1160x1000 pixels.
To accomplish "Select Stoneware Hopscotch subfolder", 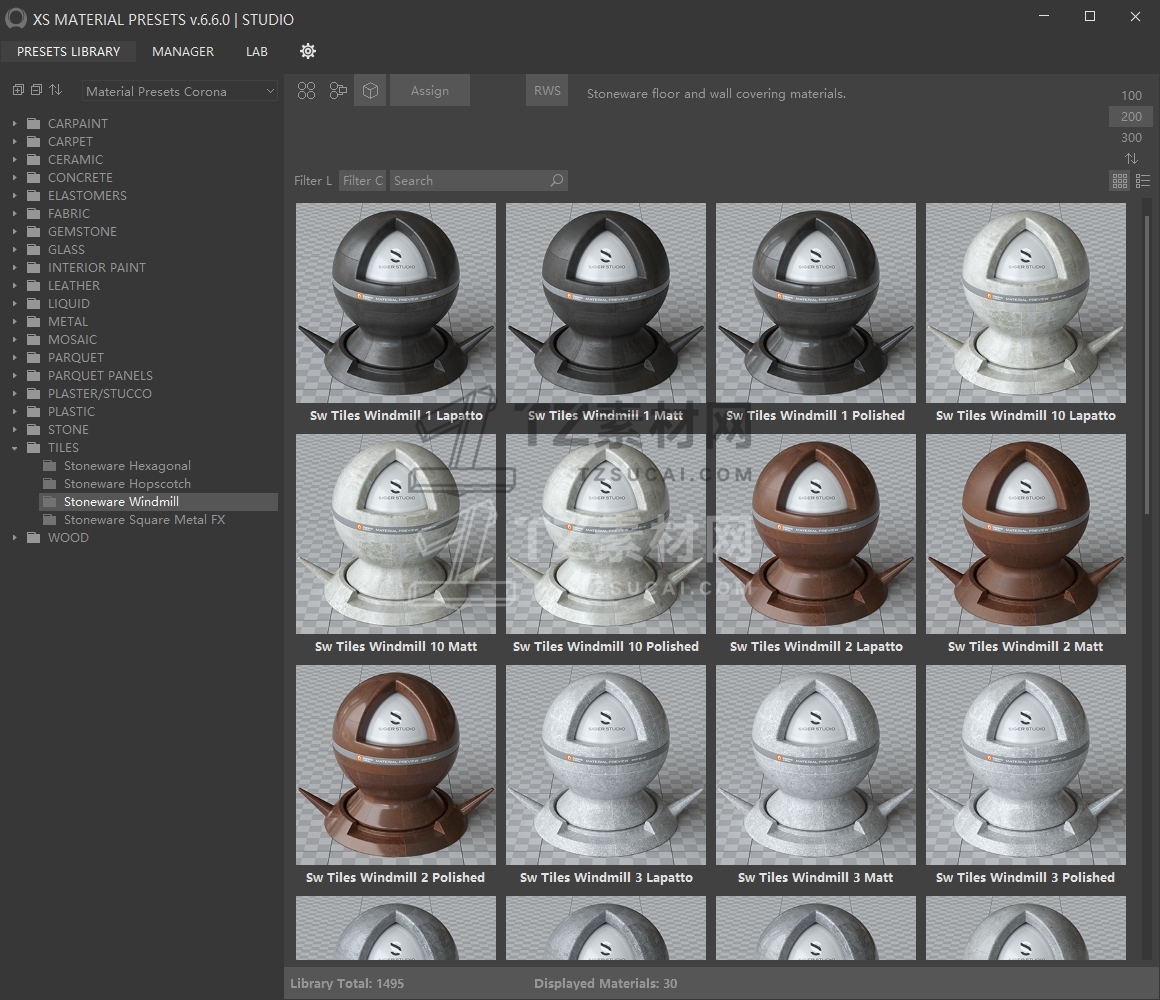I will click(x=127, y=484).
